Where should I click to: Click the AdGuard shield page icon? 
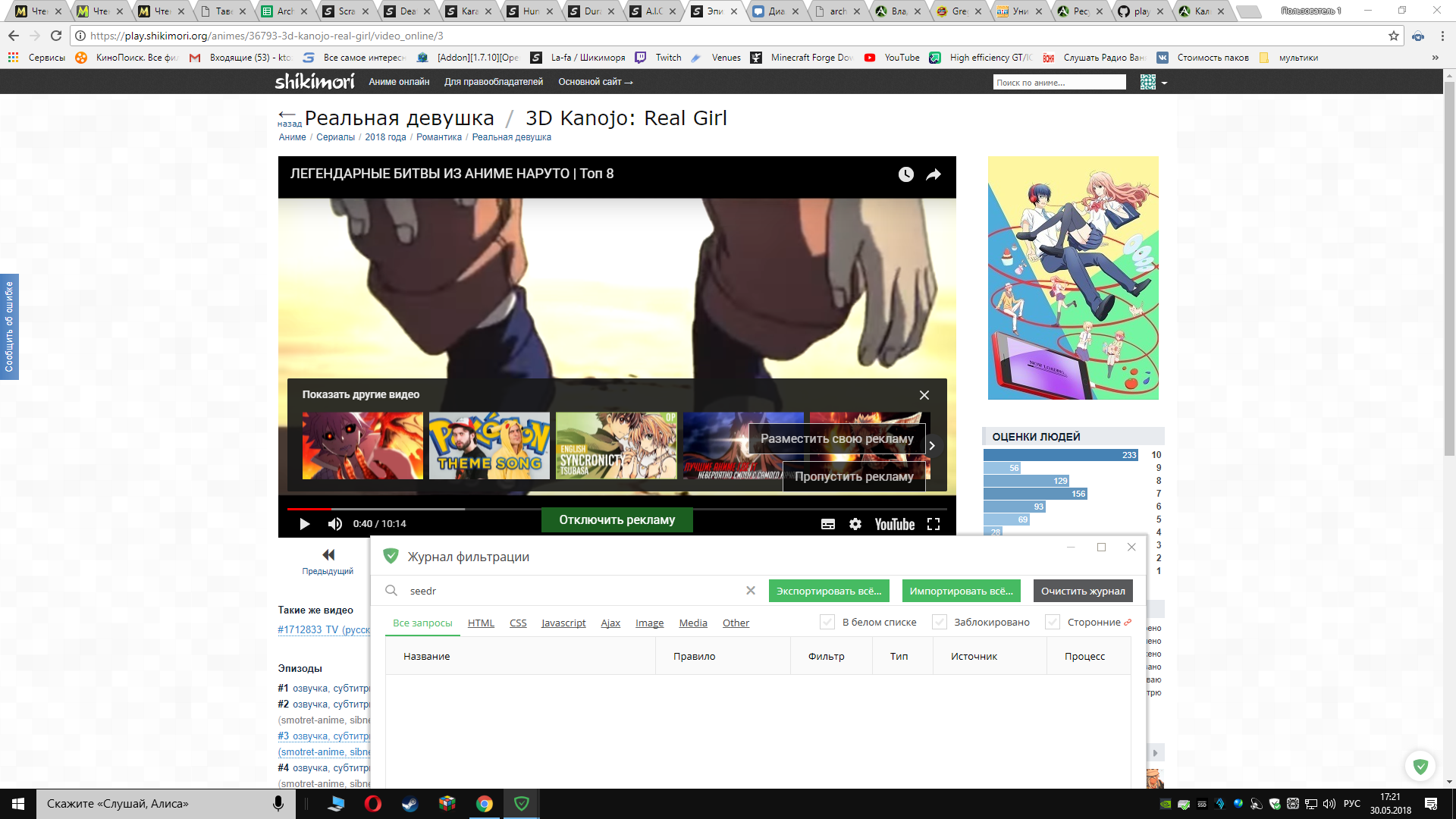(x=1420, y=766)
